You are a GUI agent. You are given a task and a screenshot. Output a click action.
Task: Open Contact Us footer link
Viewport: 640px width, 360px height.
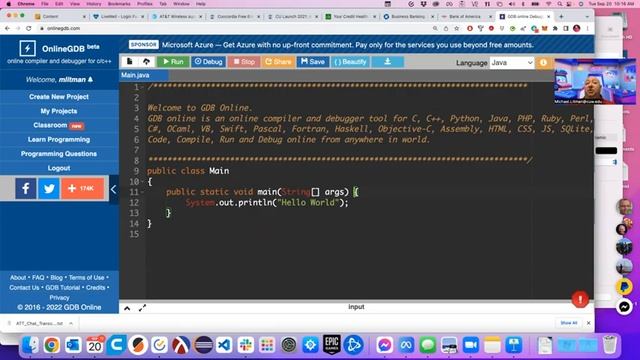point(24,288)
